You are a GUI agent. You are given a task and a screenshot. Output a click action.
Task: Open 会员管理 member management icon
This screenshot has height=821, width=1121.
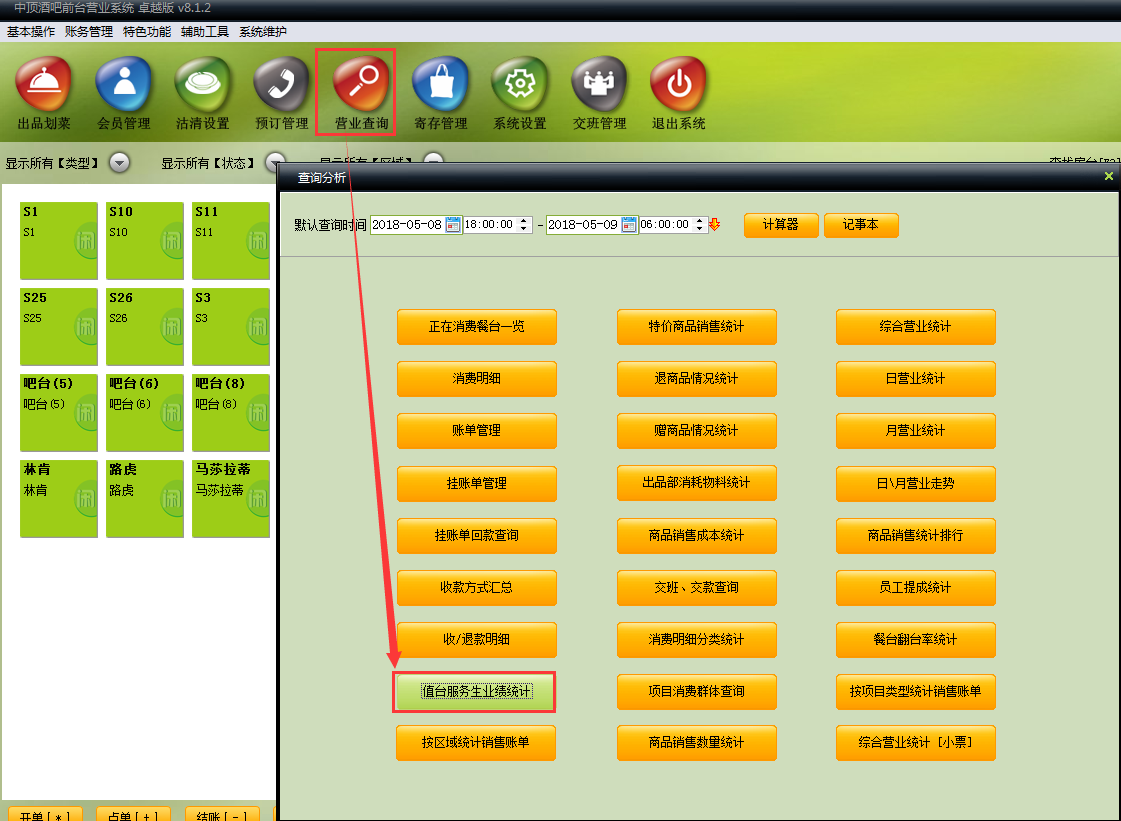tap(123, 86)
